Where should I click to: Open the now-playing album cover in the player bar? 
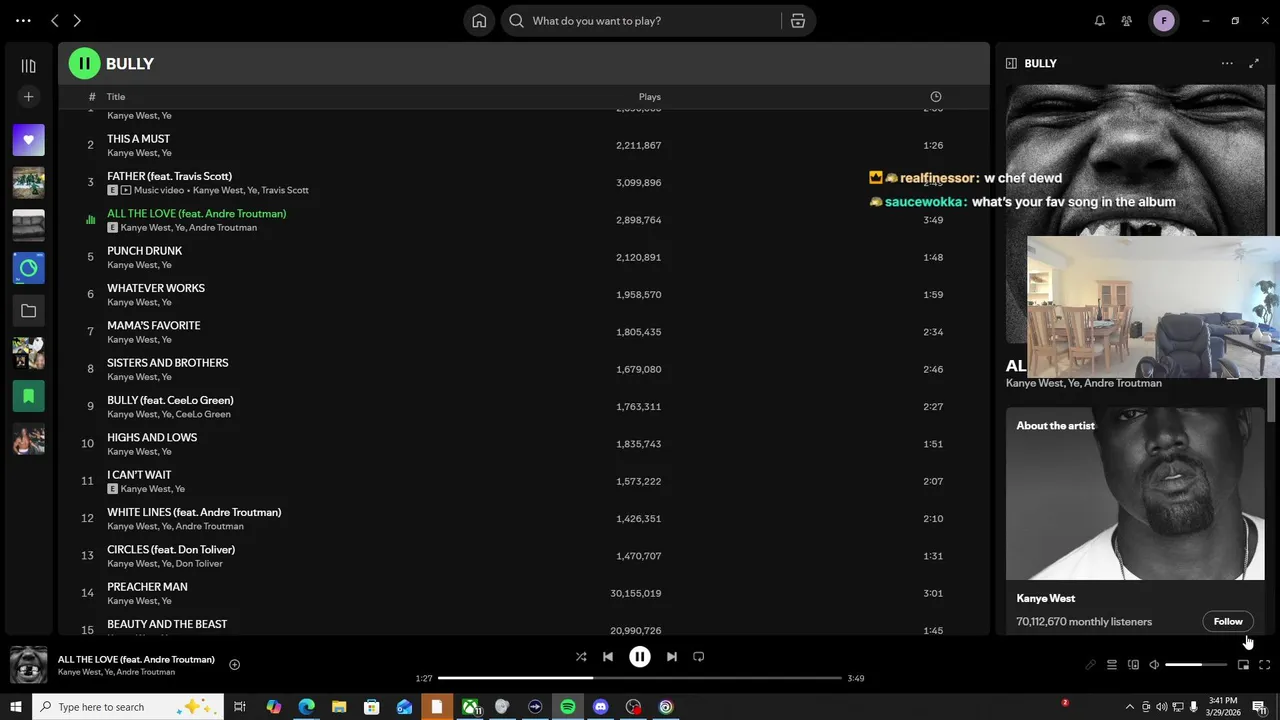pyautogui.click(x=28, y=665)
